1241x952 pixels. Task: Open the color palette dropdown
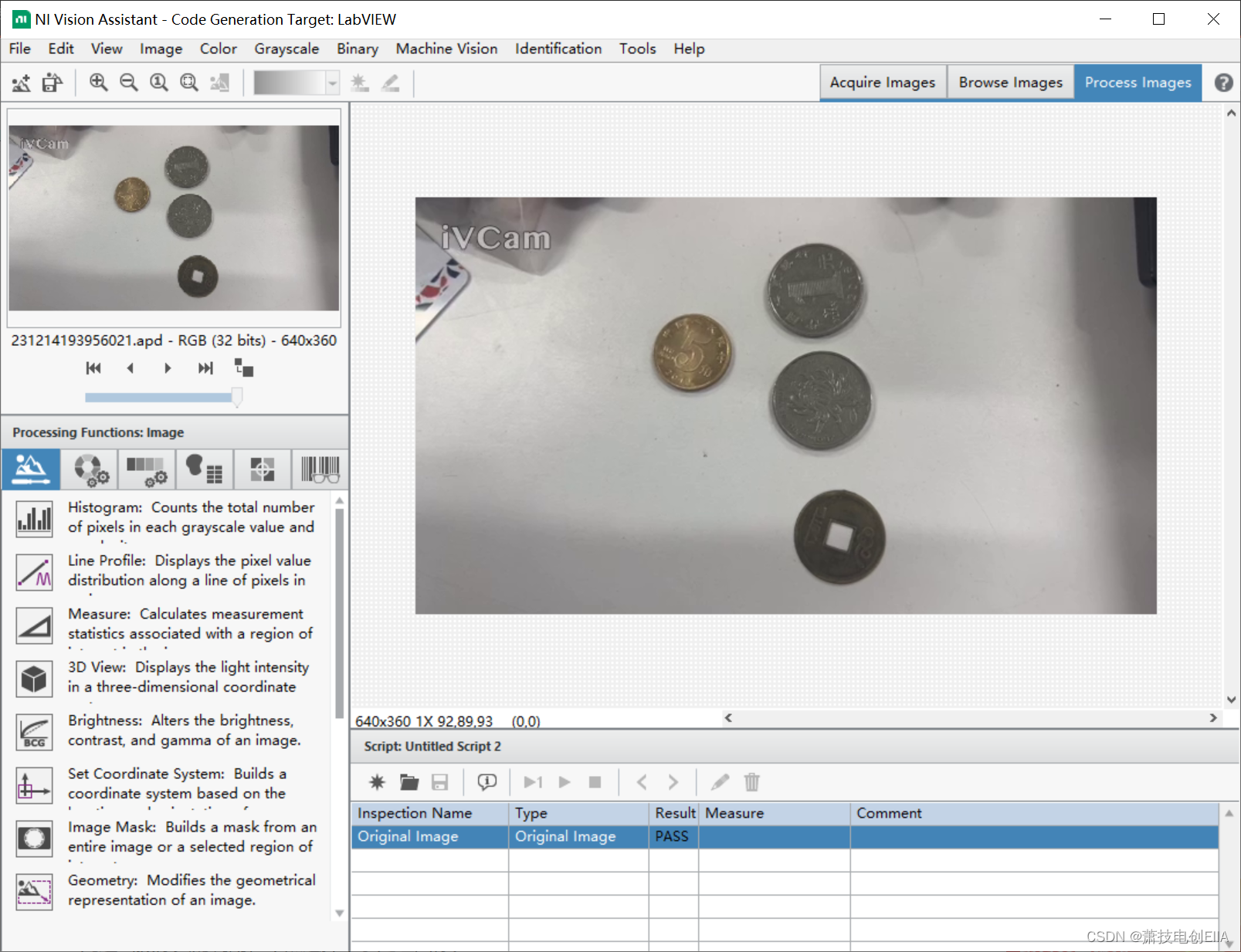(333, 83)
